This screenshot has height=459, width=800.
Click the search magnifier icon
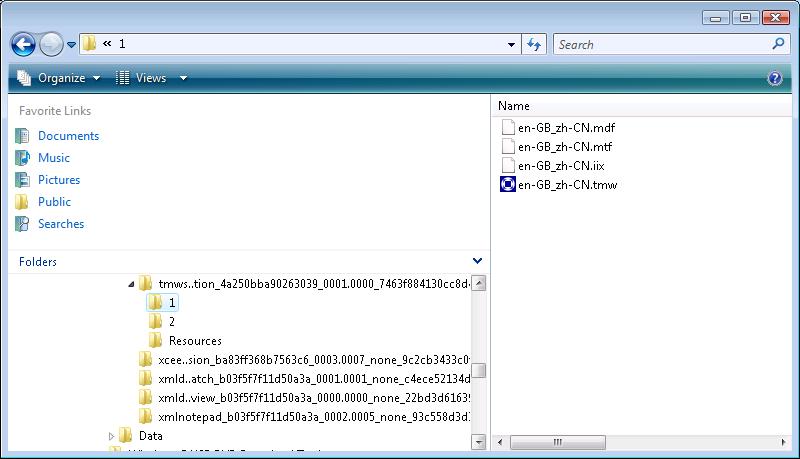(x=779, y=44)
